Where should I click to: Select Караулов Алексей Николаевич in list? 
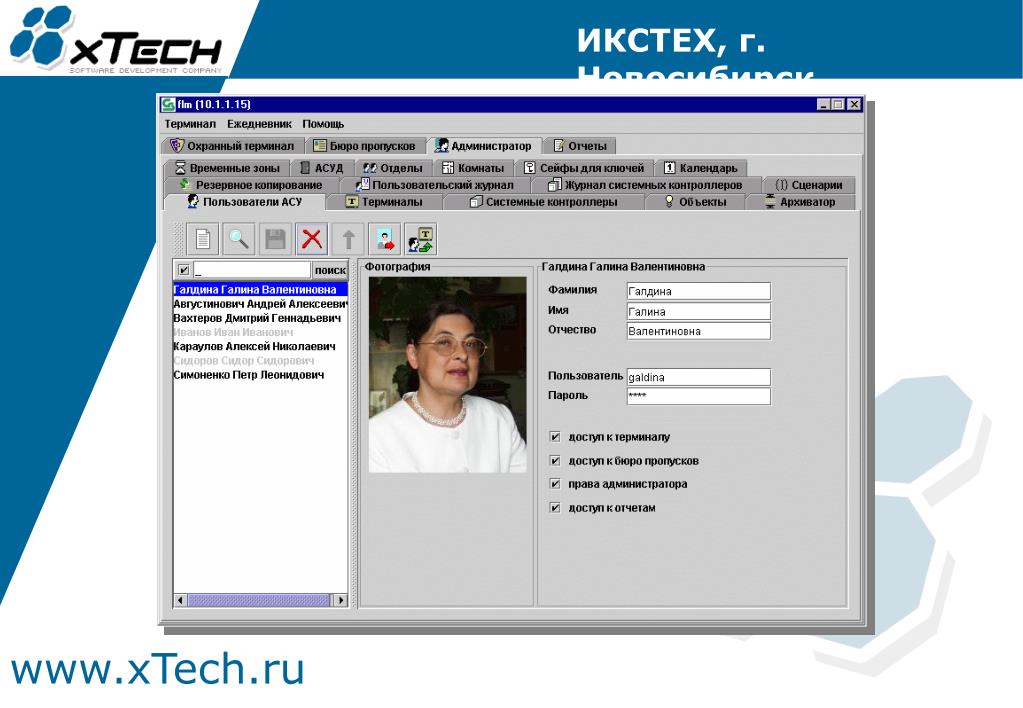click(x=260, y=346)
